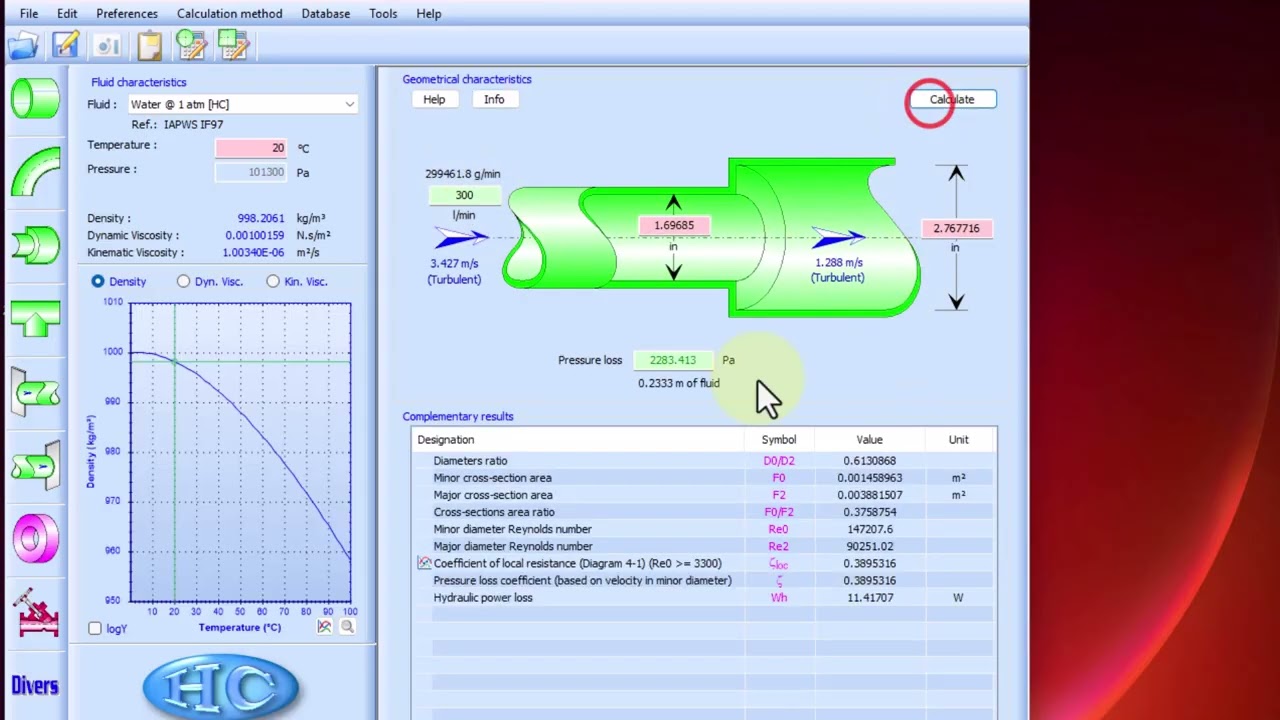Click the density value 998.2061
This screenshot has height=720, width=1280.
[x=260, y=218]
